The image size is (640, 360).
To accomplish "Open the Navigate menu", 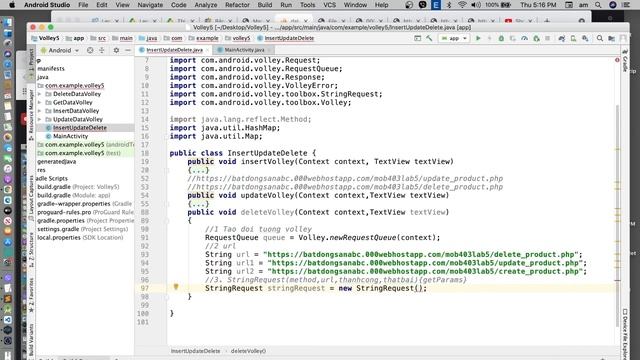I will click(150, 5).
